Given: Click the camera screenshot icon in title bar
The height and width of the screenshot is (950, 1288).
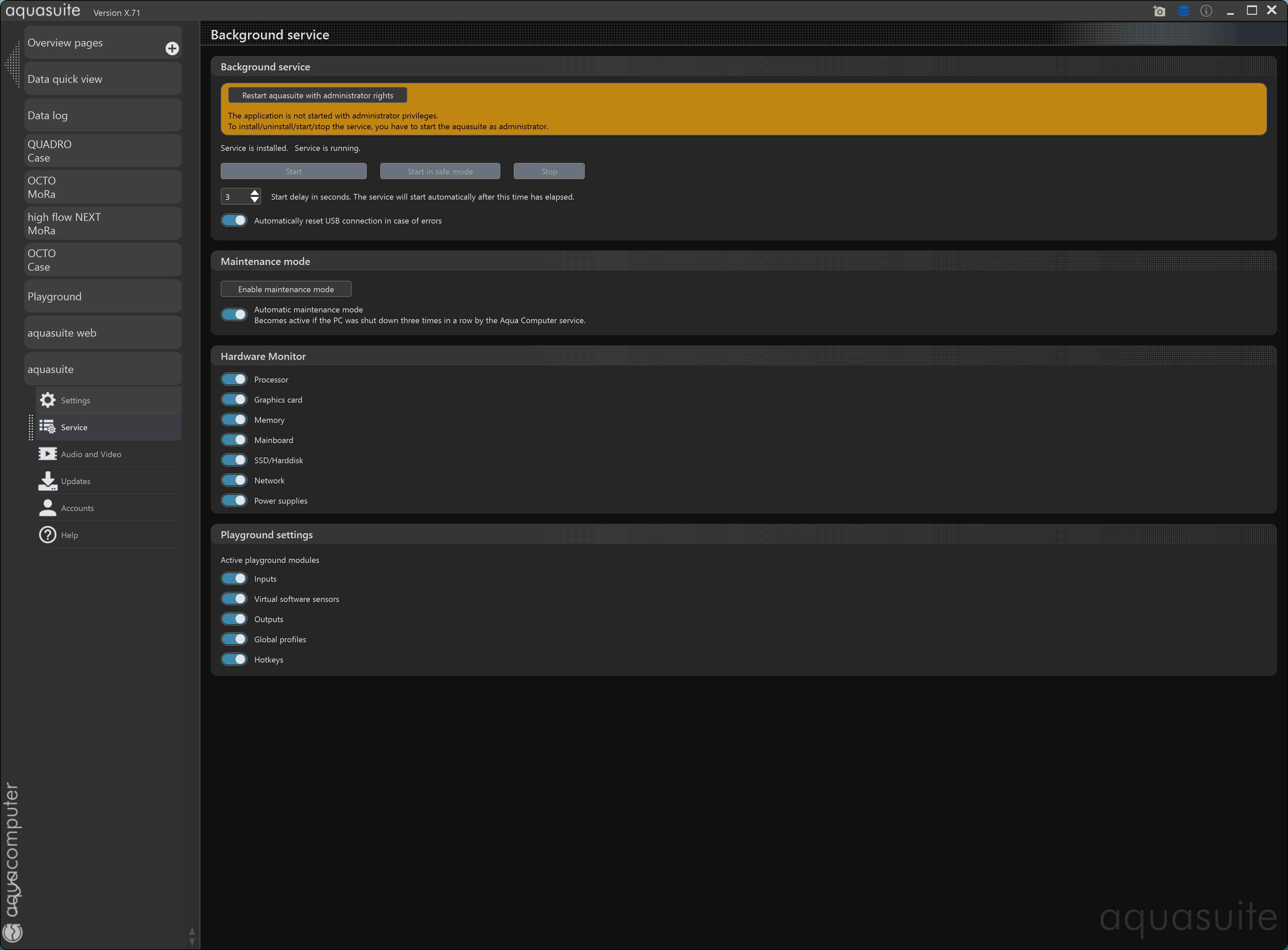Looking at the screenshot, I should [1159, 11].
